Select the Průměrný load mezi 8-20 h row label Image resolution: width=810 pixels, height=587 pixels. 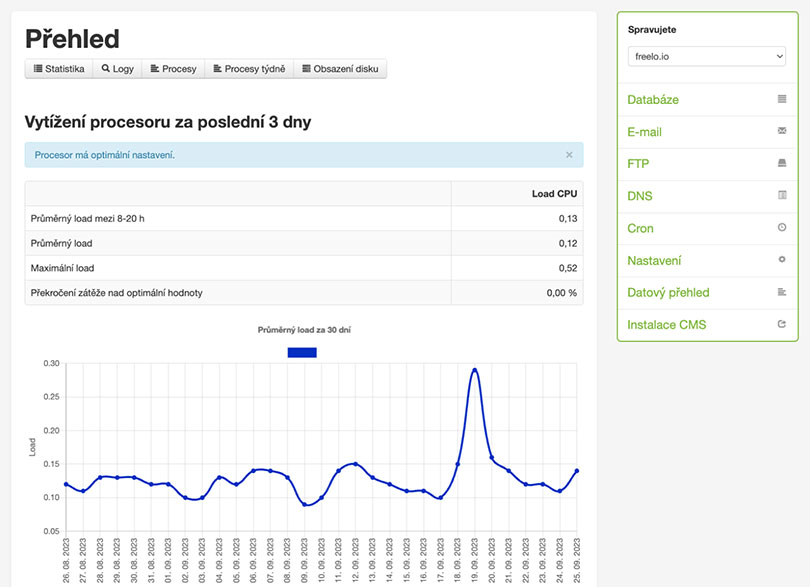(x=88, y=219)
